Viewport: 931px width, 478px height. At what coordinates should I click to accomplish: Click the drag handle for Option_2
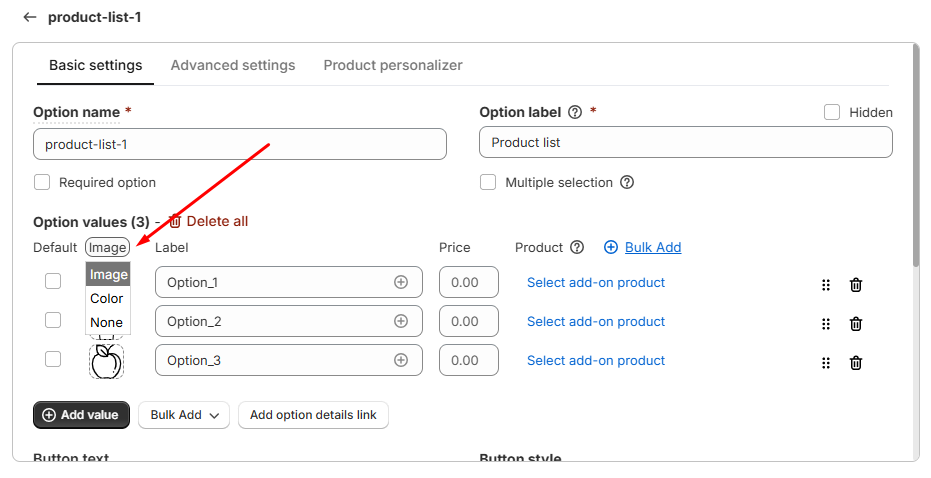[x=826, y=324]
